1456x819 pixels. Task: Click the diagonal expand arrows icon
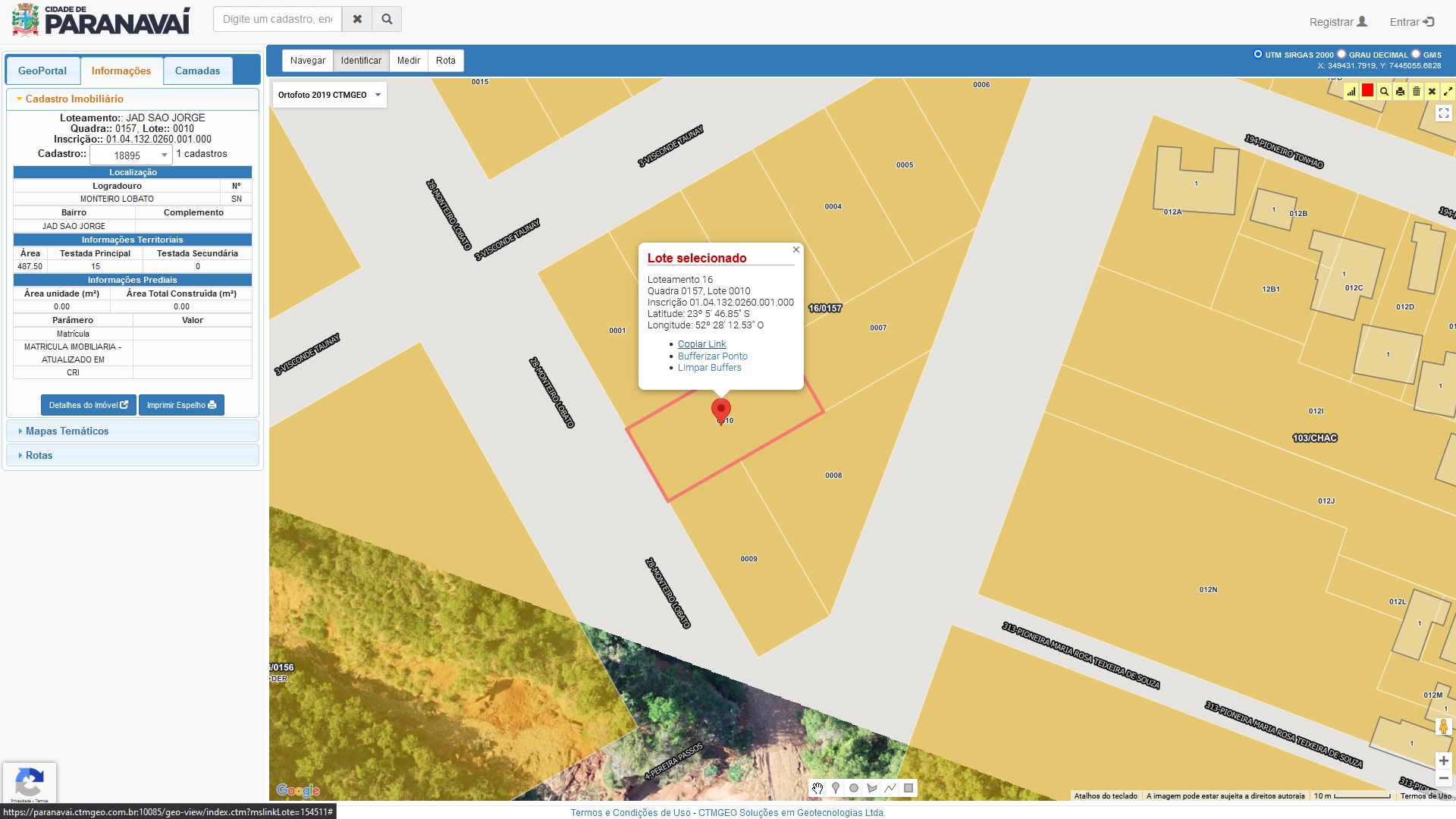(x=1448, y=92)
